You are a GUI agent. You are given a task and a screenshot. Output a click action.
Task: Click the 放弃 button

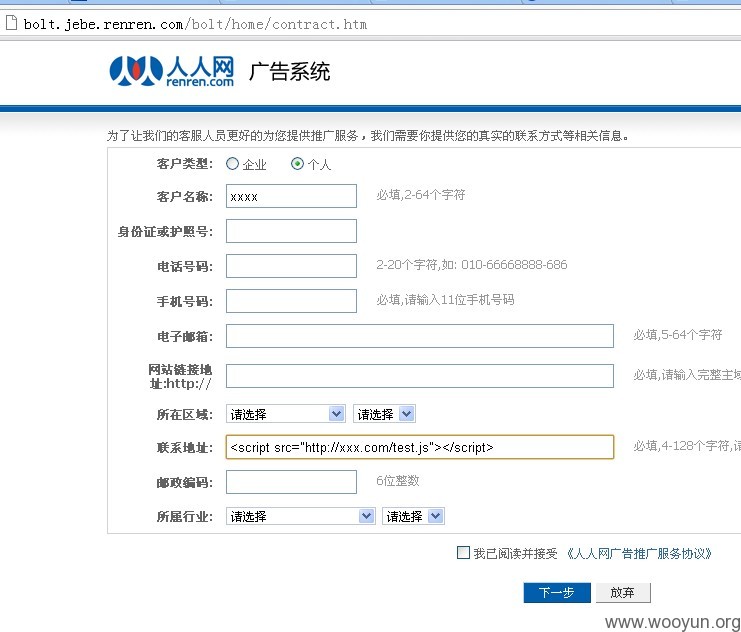(622, 592)
